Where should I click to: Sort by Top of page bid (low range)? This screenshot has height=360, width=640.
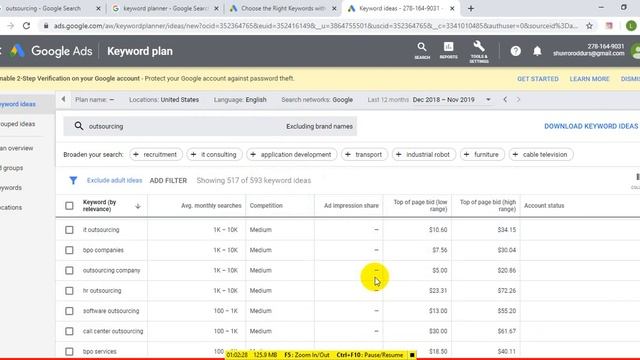click(420, 205)
